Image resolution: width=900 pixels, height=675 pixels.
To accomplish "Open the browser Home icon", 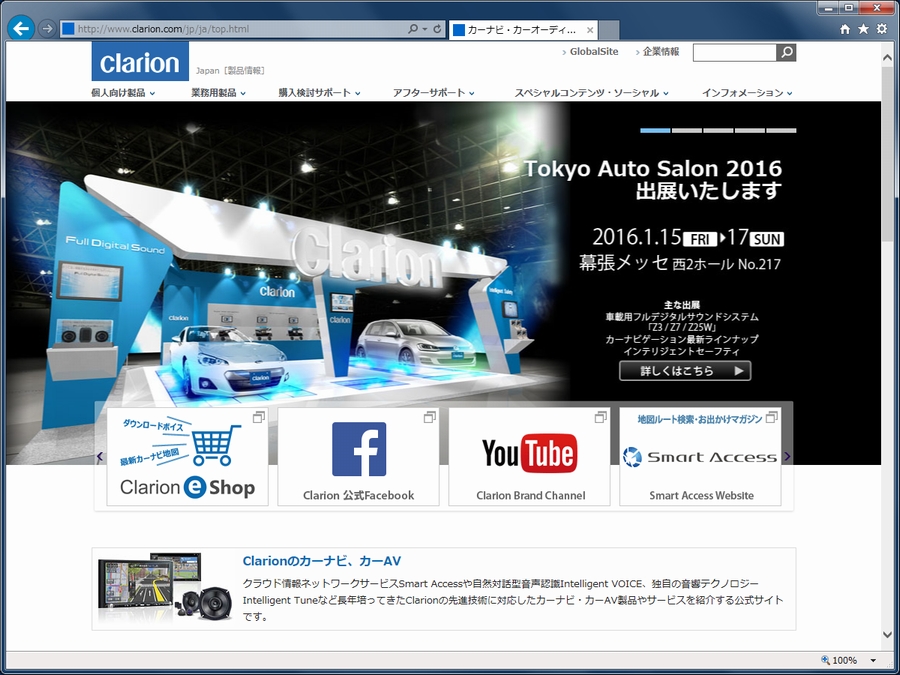I will 845,29.
